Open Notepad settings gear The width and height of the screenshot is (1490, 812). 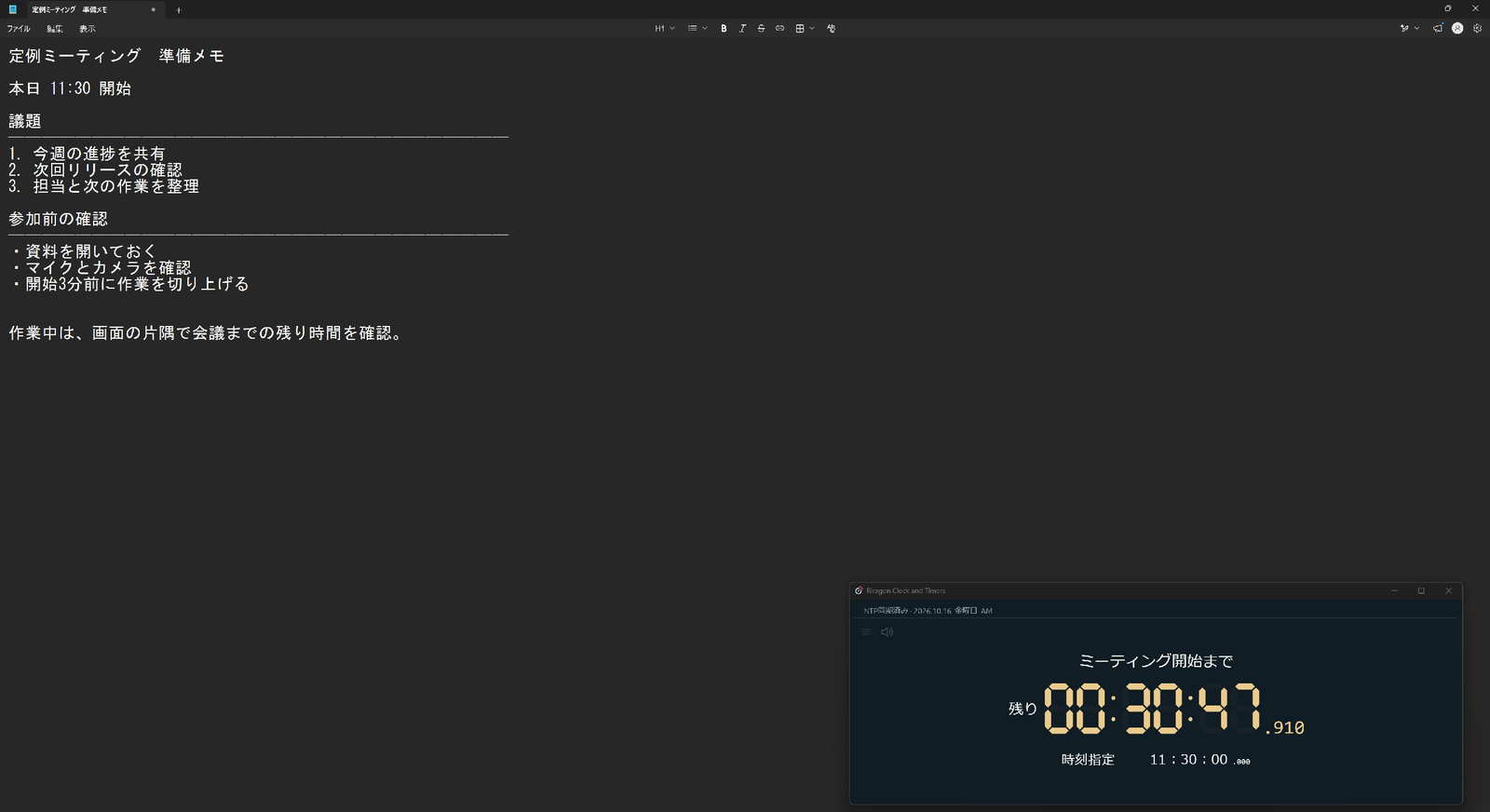1477,29
